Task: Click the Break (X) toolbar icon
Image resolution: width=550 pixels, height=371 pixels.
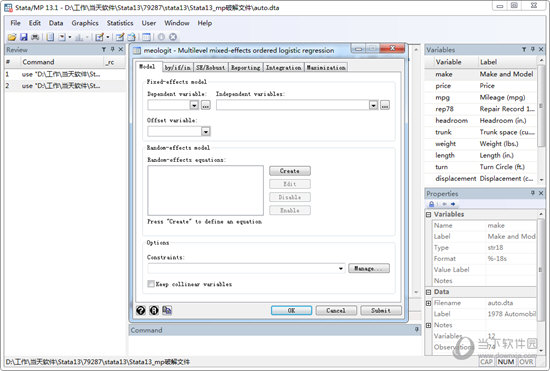Action: pyautogui.click(x=173, y=37)
